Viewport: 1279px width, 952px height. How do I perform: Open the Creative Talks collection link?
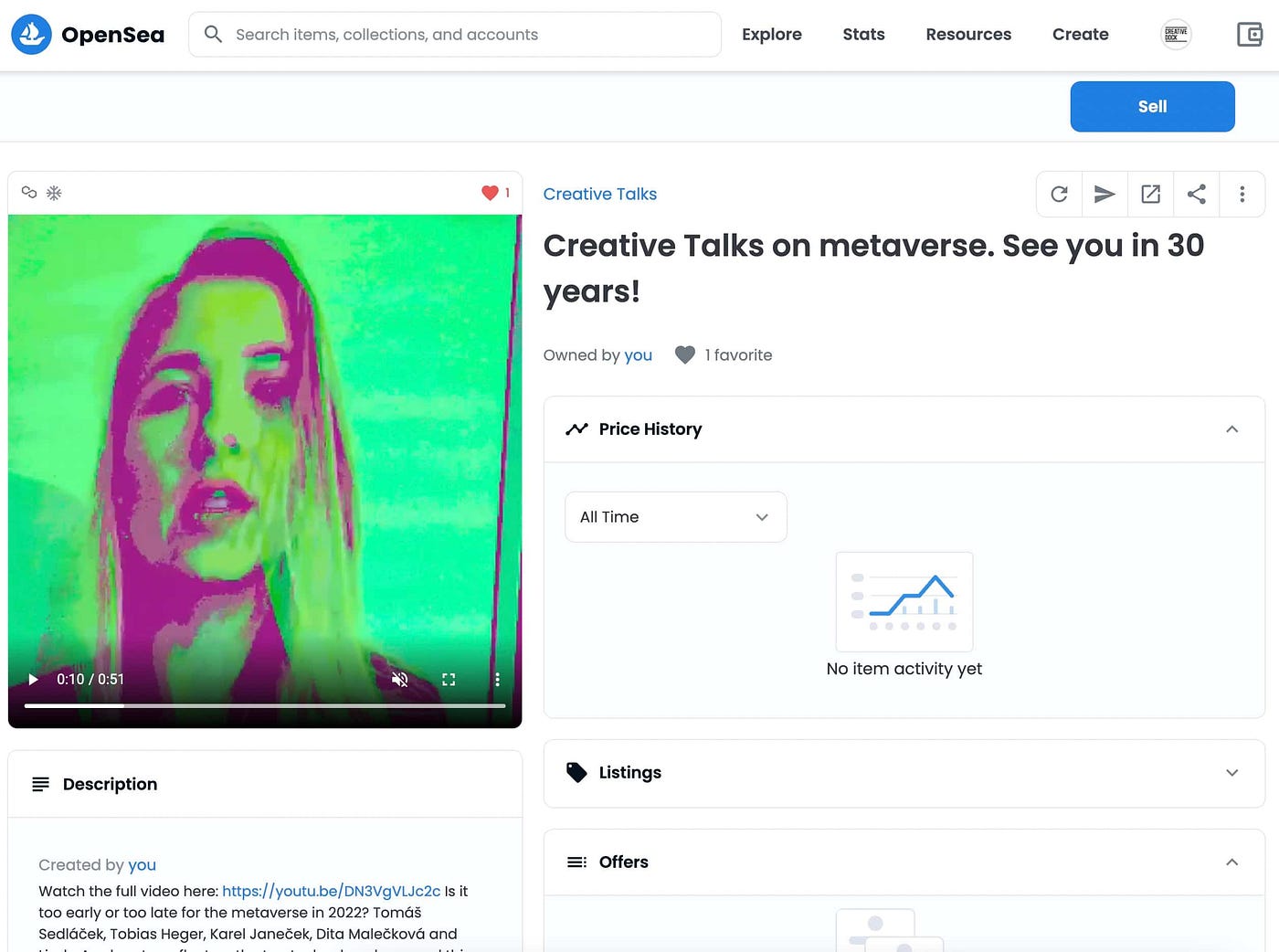tap(600, 194)
